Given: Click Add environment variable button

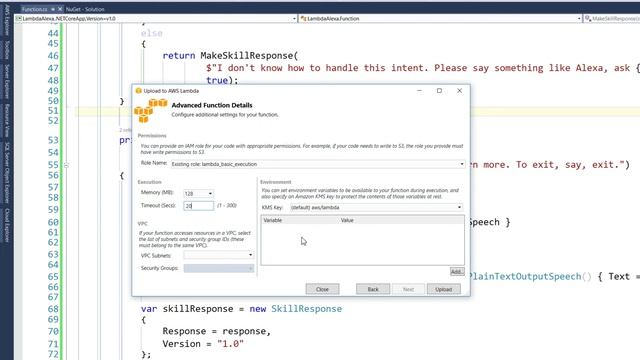Looking at the screenshot, I should click(x=457, y=271).
